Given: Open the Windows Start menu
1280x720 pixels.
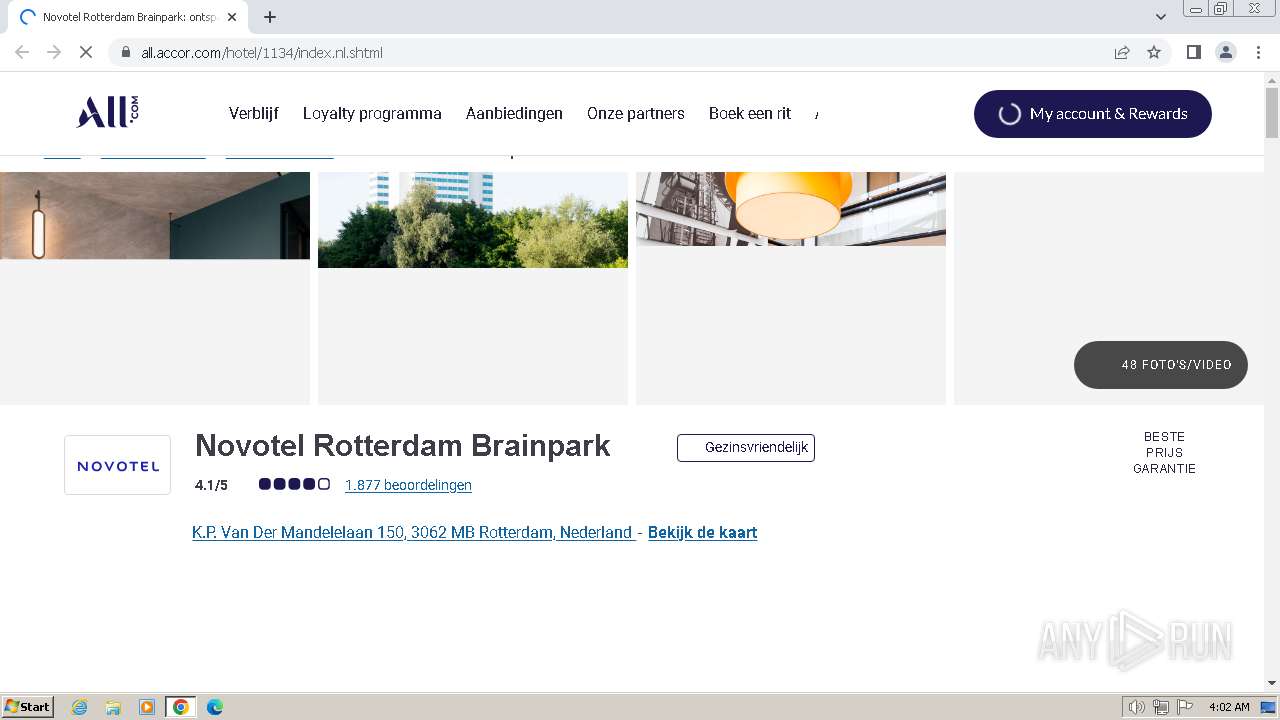Looking at the screenshot, I should pos(28,706).
